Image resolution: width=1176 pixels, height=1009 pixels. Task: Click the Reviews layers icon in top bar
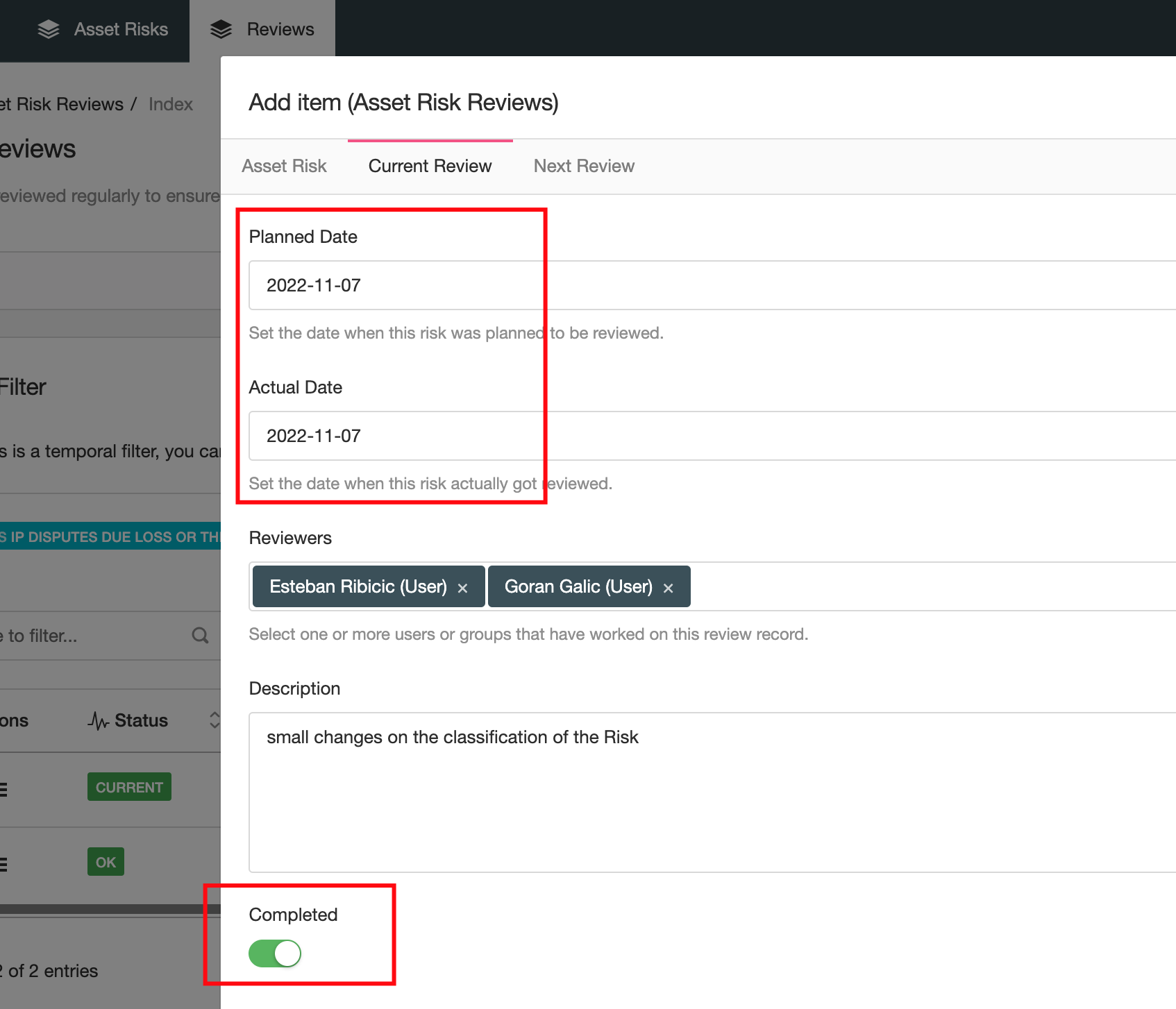pos(221,29)
